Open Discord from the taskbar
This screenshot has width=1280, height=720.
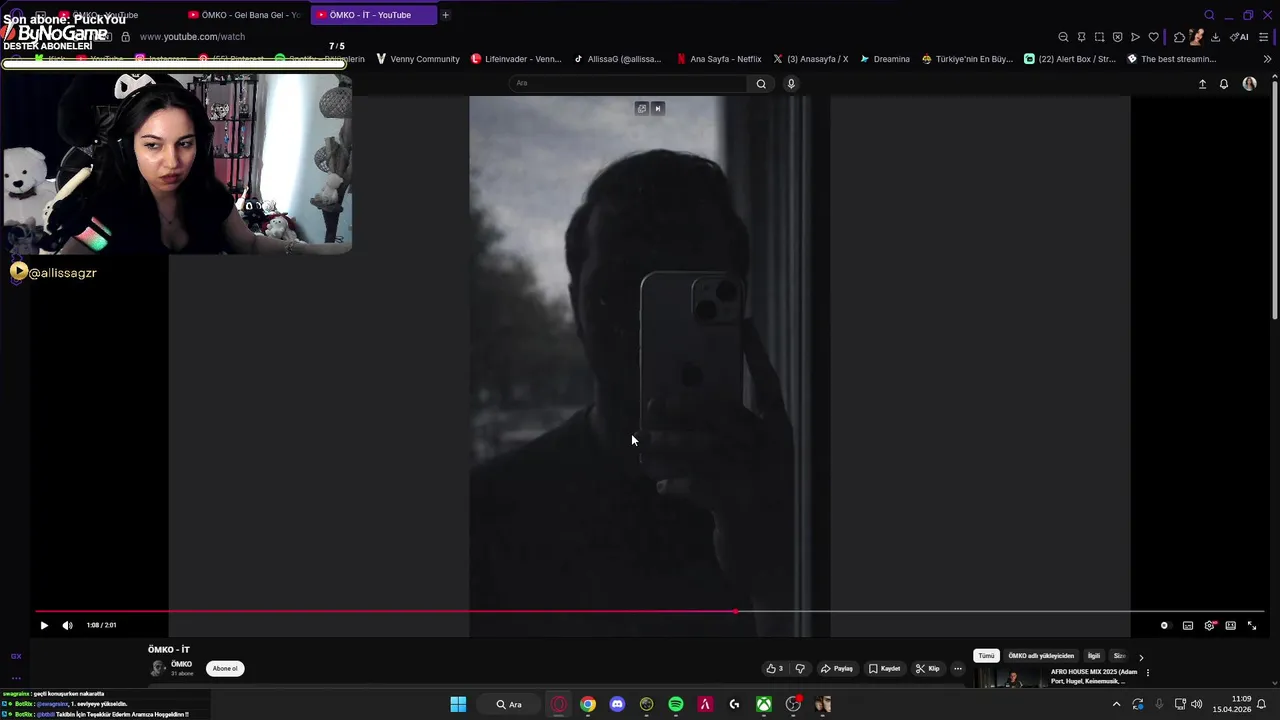(x=617, y=704)
